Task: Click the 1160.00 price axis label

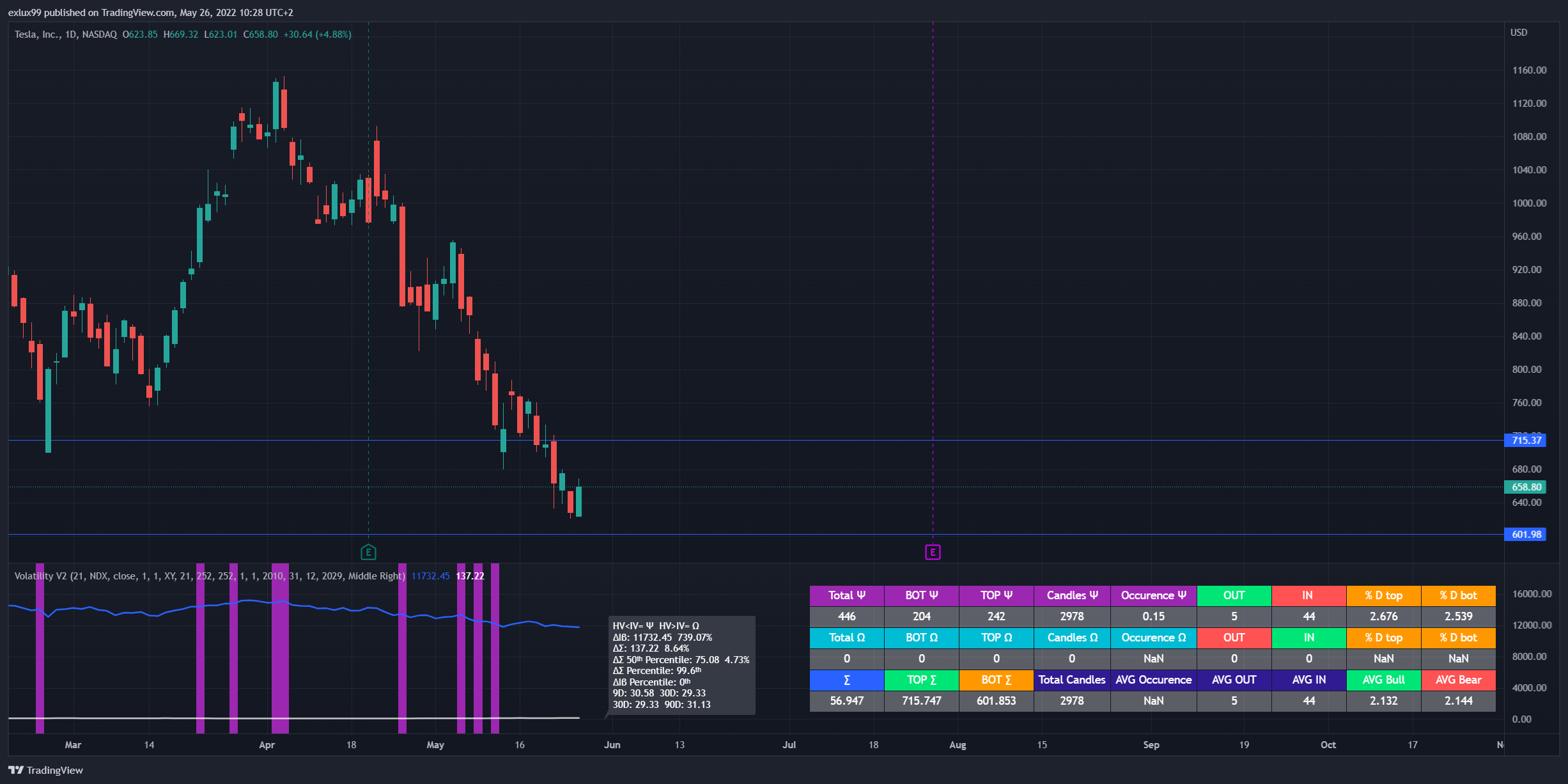Action: [1529, 70]
